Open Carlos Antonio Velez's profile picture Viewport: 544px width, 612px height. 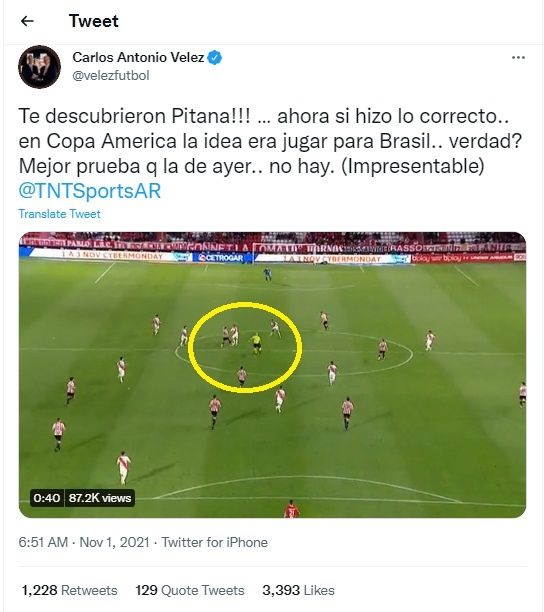(x=39, y=67)
